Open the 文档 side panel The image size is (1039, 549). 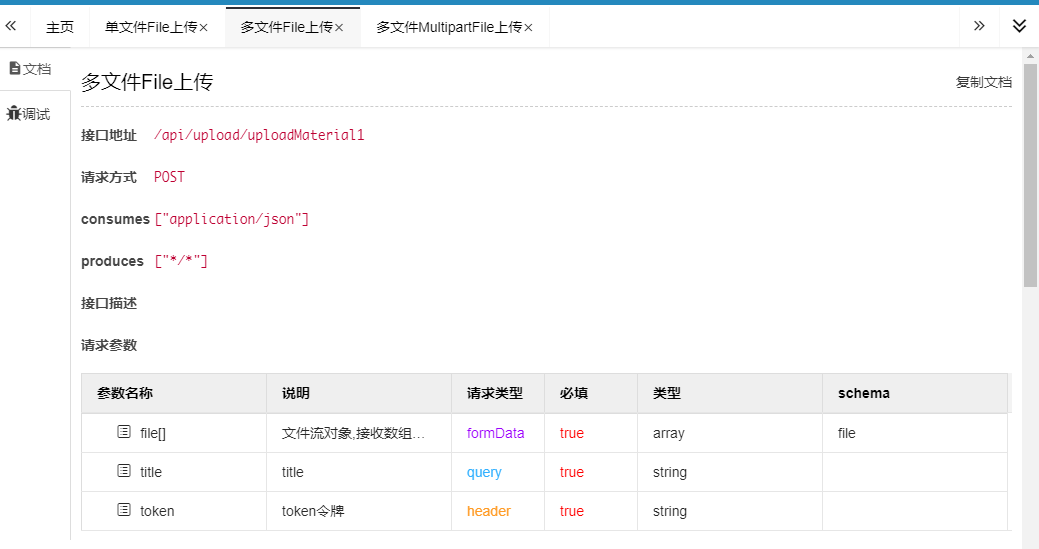click(x=30, y=69)
